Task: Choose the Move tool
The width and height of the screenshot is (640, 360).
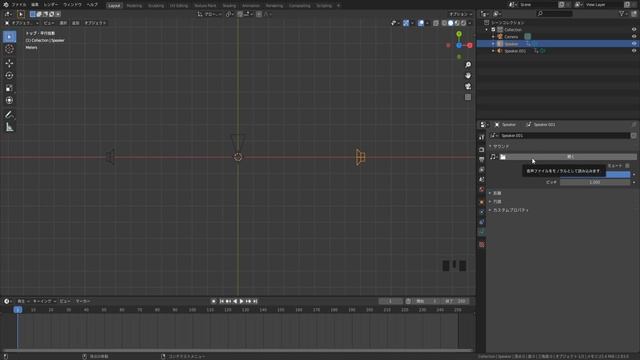Action: [9, 63]
